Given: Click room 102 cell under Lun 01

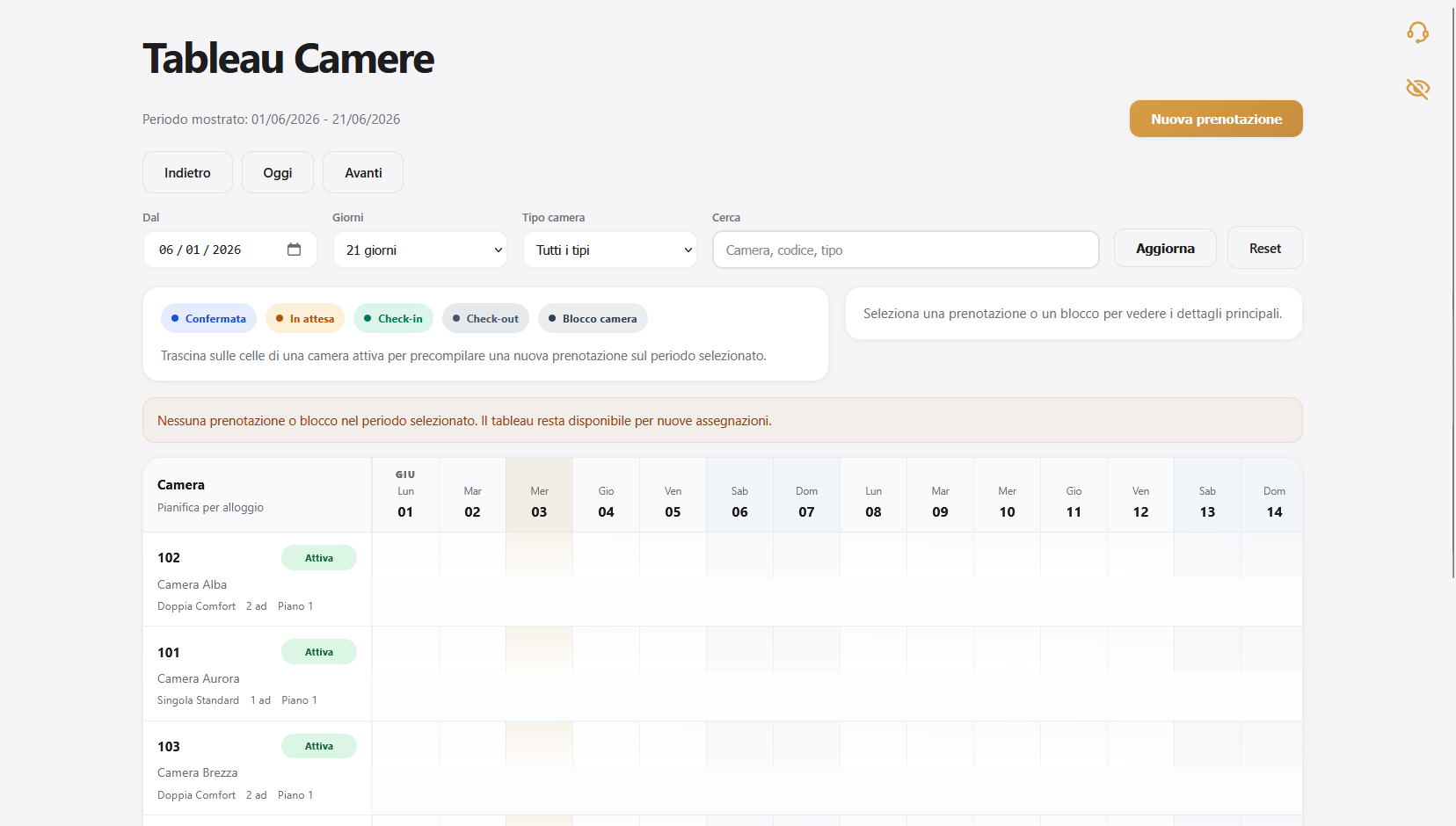Looking at the screenshot, I should tap(405, 555).
